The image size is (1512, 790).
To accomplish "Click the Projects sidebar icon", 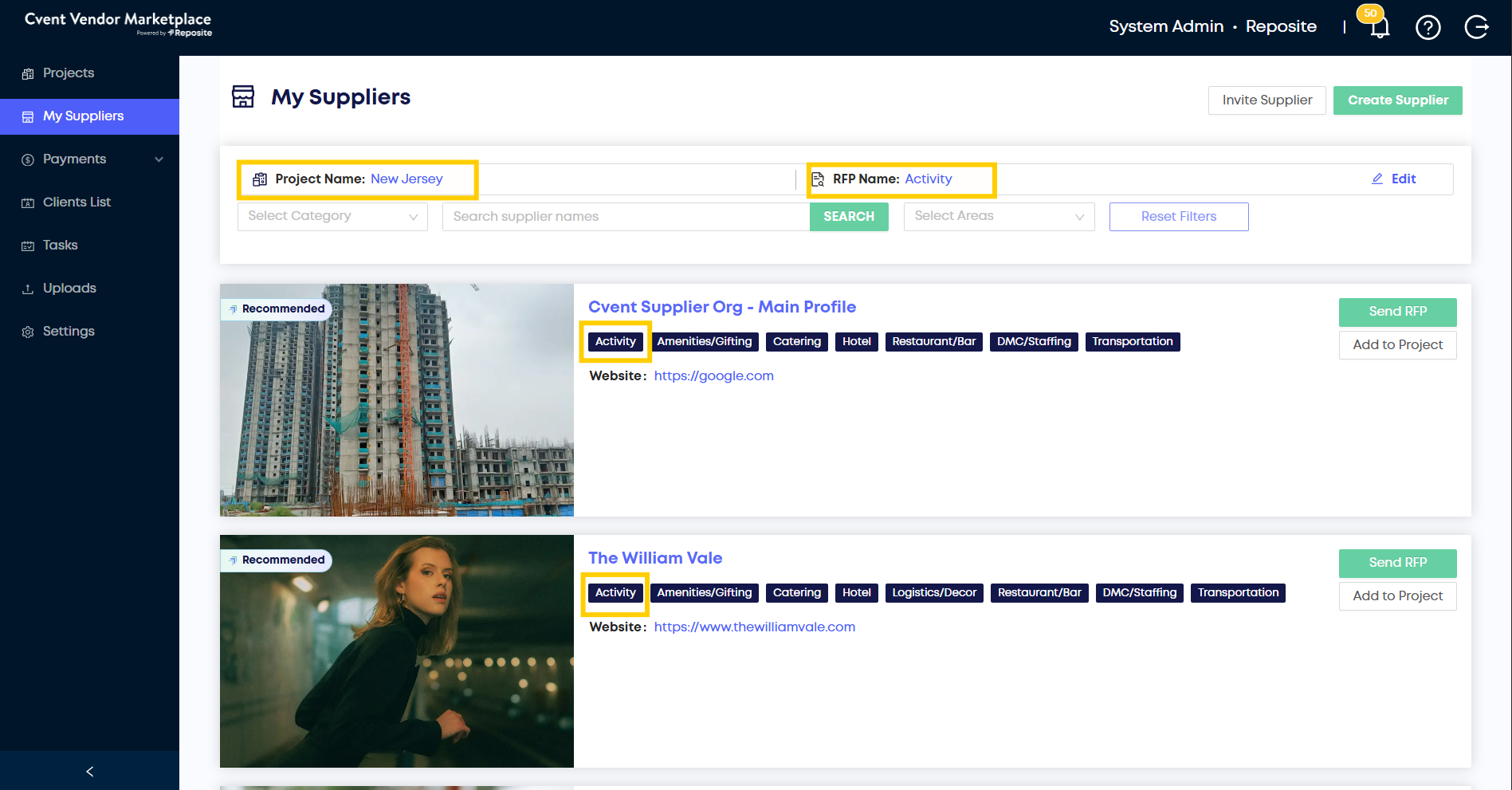I will click(x=28, y=73).
